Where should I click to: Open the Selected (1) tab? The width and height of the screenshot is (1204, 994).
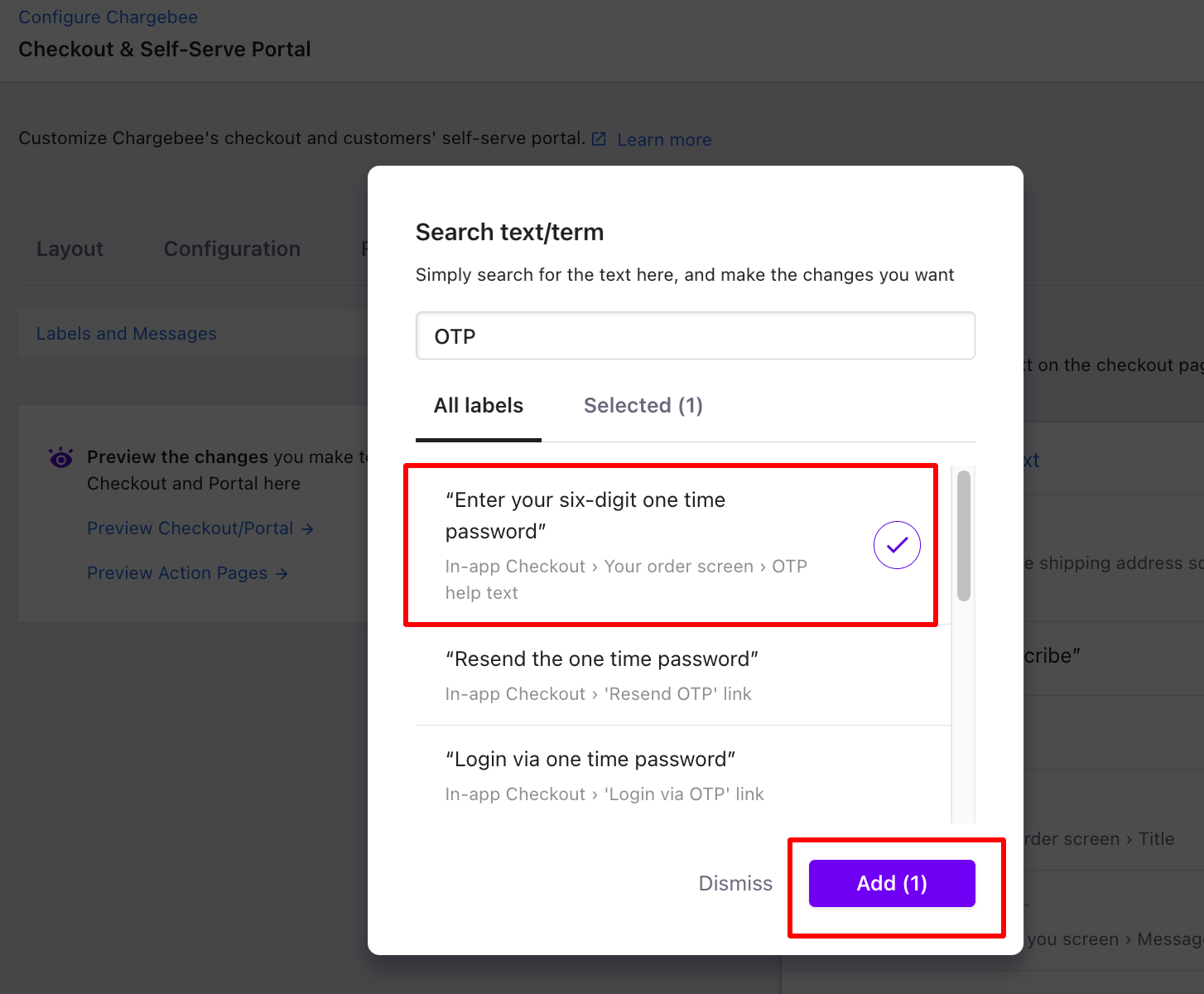pyautogui.click(x=643, y=406)
